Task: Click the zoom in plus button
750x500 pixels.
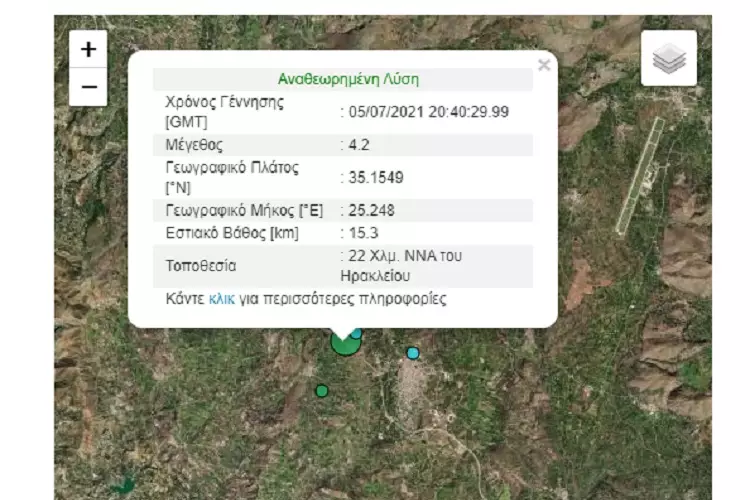Action: coord(88,49)
